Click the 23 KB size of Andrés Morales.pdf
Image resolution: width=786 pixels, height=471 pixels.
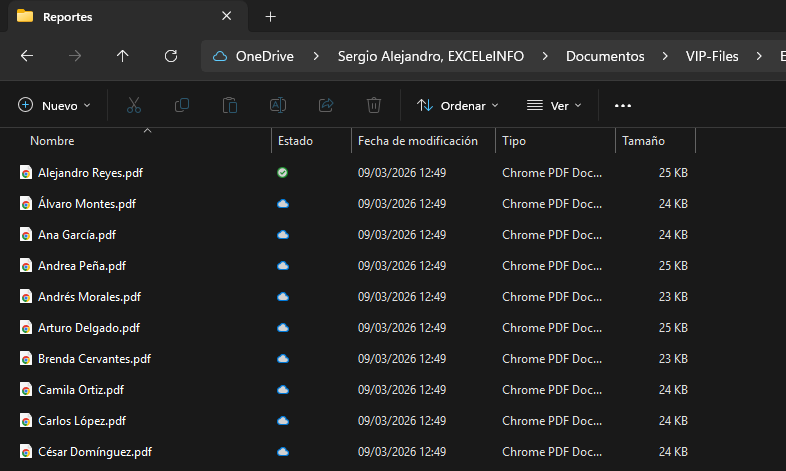coord(673,297)
